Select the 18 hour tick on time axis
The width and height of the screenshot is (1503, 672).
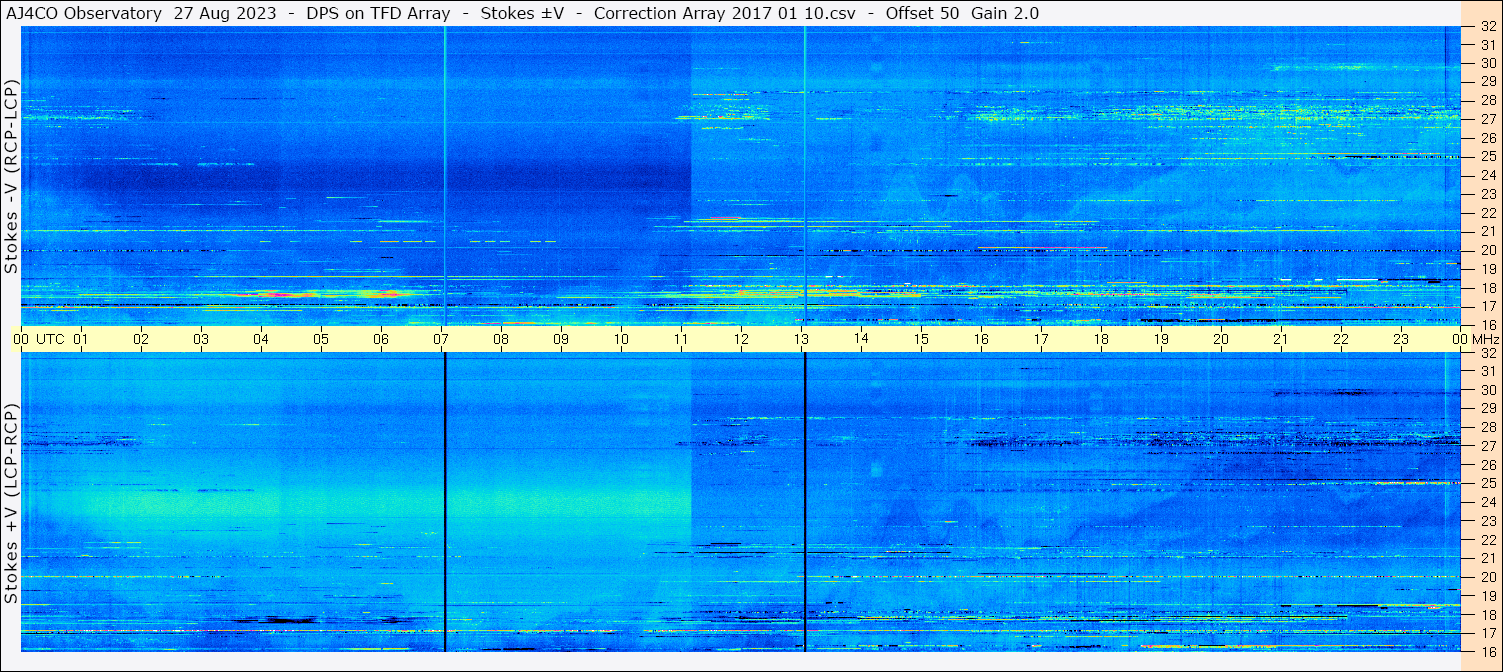(1101, 339)
